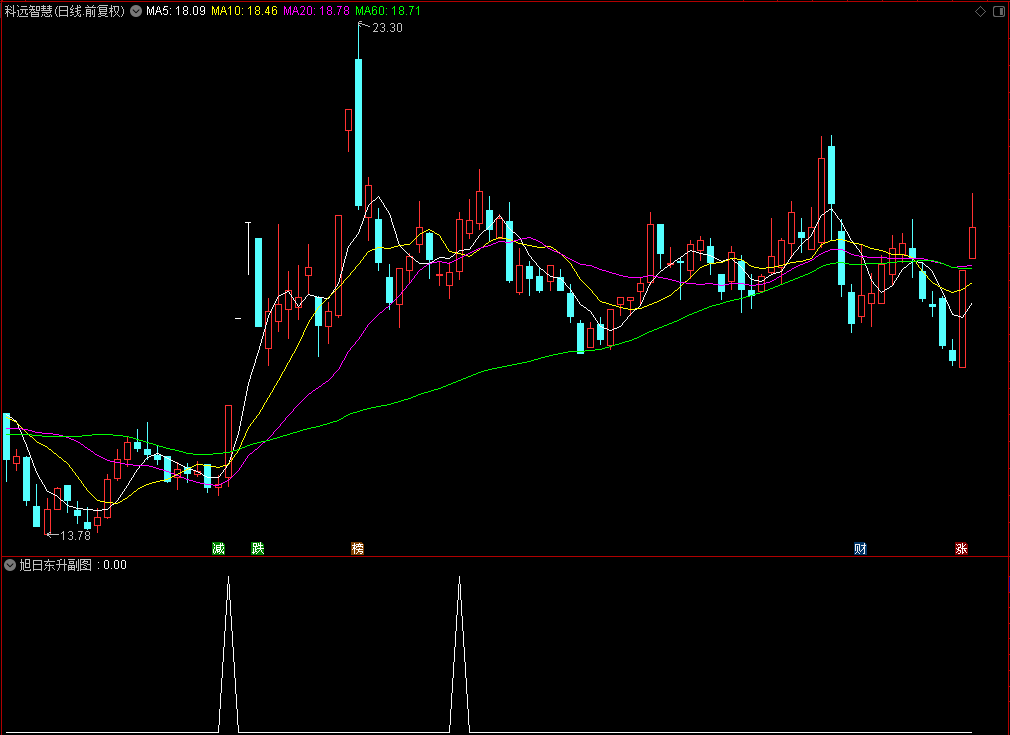Select the magenta MA20 18.78 label
Viewport: 1010px width, 735px height.
pos(316,11)
